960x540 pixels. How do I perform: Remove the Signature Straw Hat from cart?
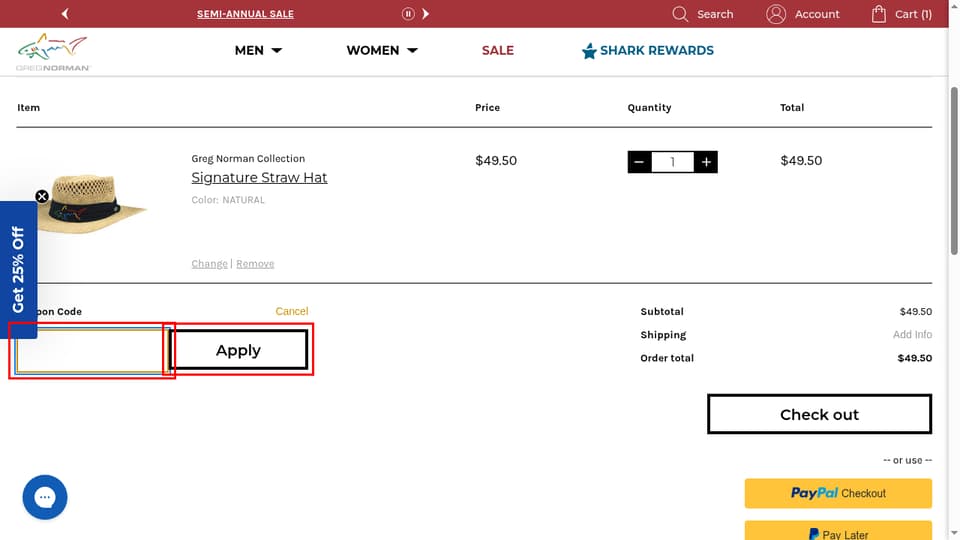pyautogui.click(x=255, y=264)
